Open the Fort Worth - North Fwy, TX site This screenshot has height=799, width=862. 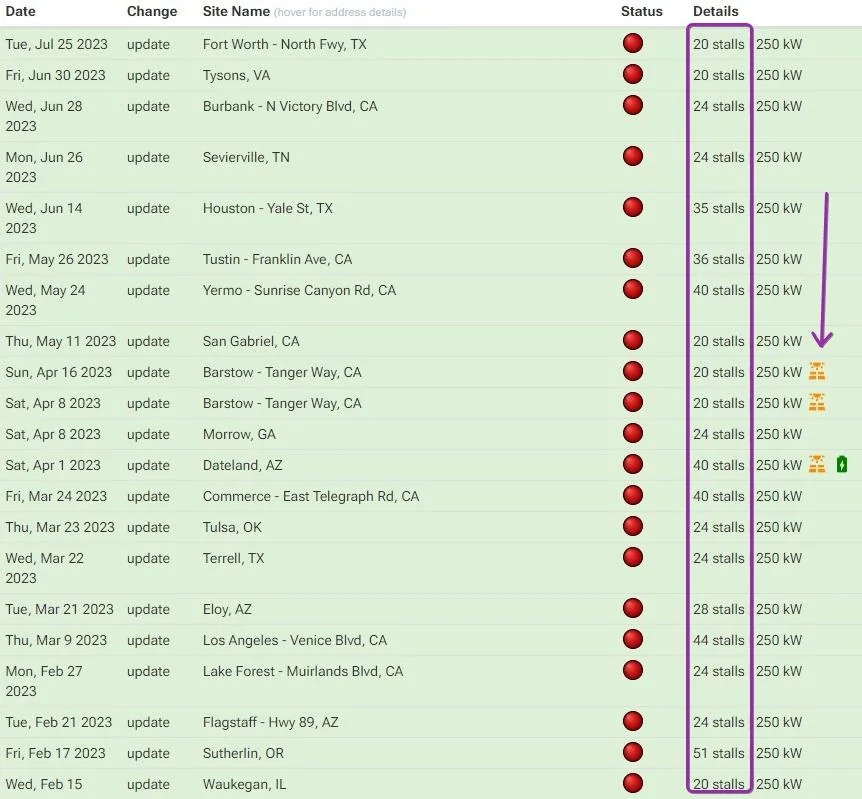click(284, 44)
